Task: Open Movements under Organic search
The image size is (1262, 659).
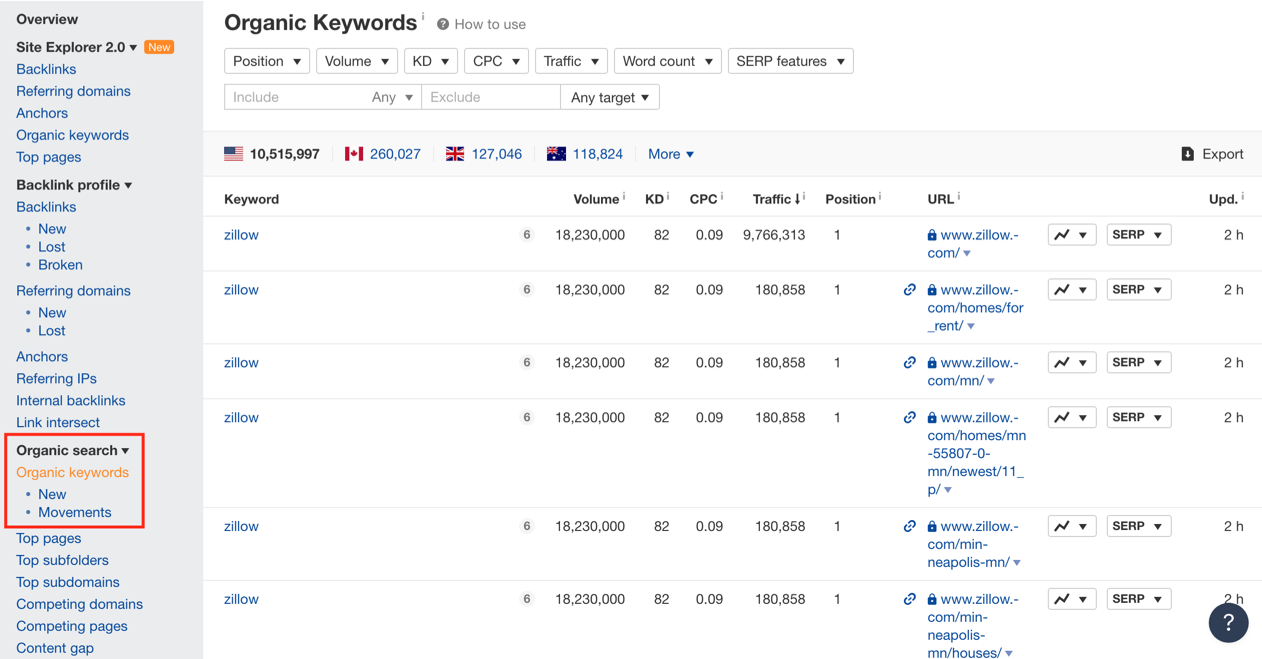Action: [x=75, y=512]
